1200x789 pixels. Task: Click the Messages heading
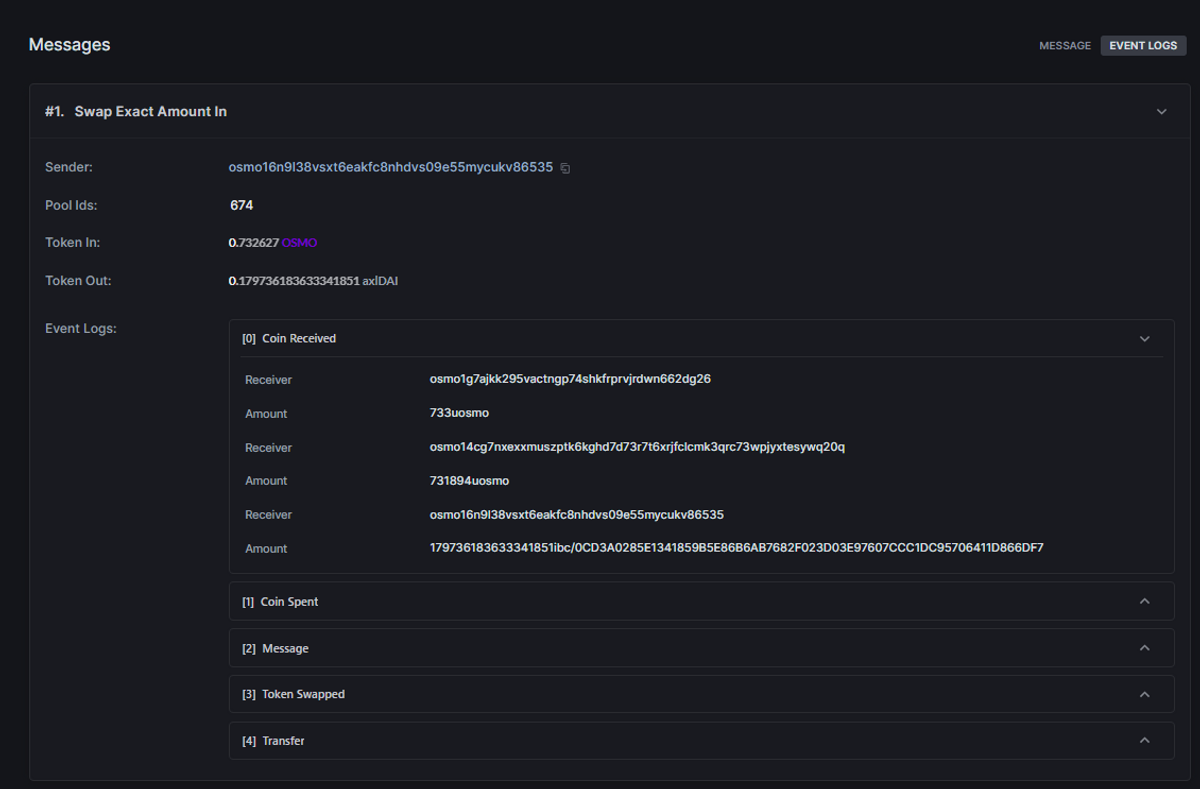[x=70, y=45]
